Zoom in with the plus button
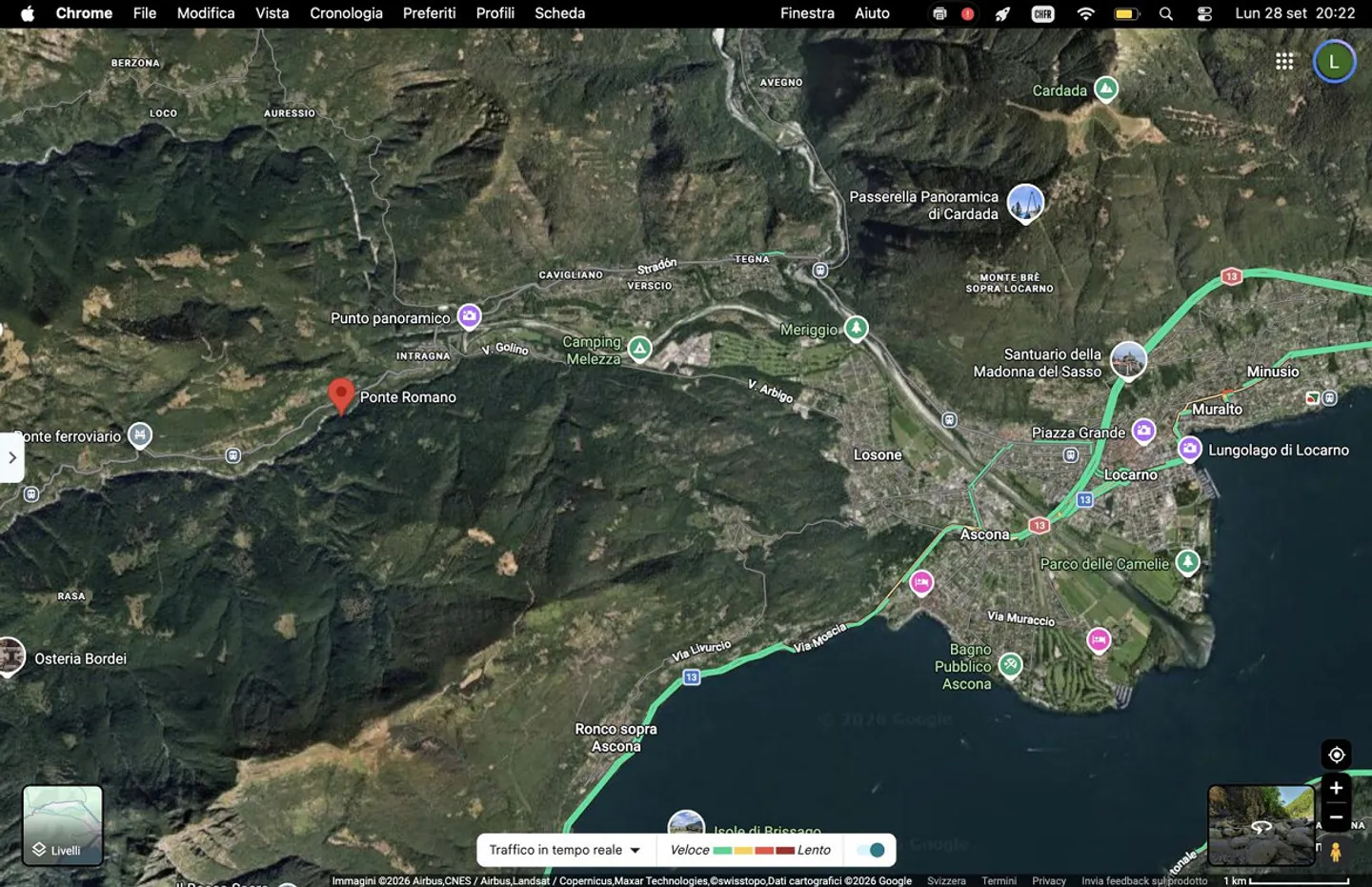 pyautogui.click(x=1337, y=788)
